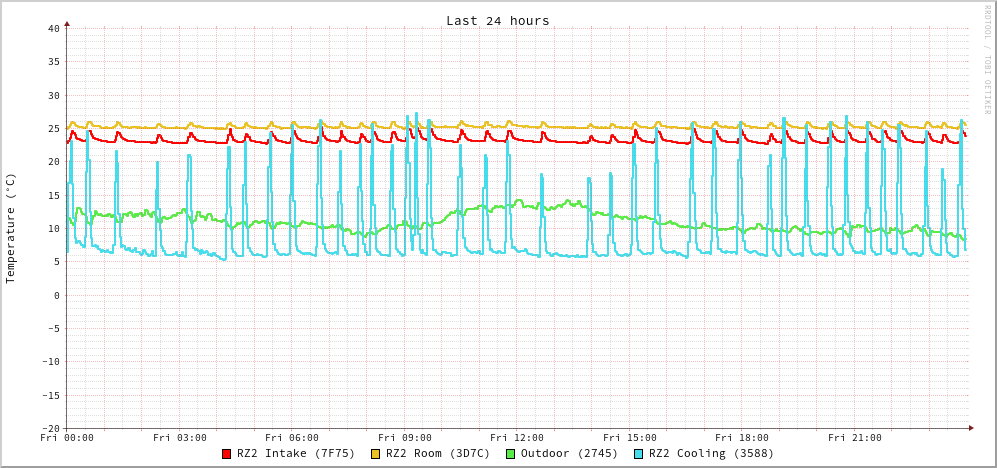This screenshot has width=997, height=468.
Task: Click the Temperature (°C) axis label
Action: click(11, 228)
